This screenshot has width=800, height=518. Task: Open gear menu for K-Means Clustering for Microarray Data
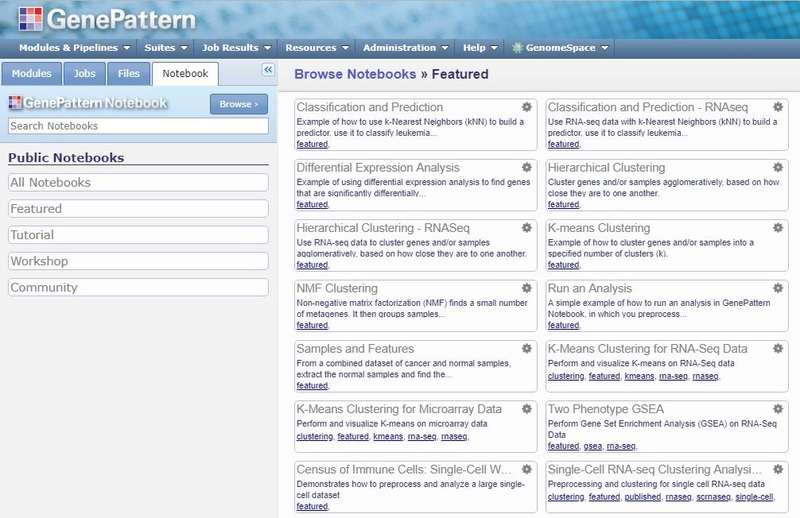527,409
